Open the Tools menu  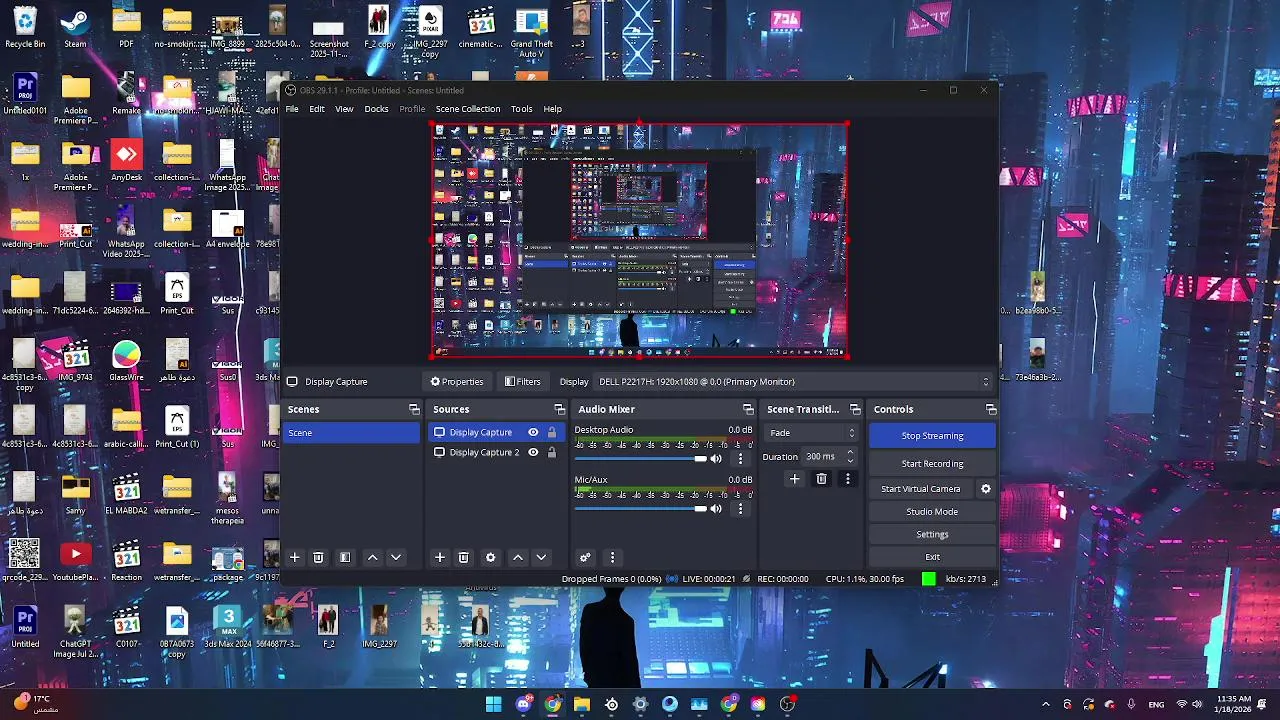521,109
